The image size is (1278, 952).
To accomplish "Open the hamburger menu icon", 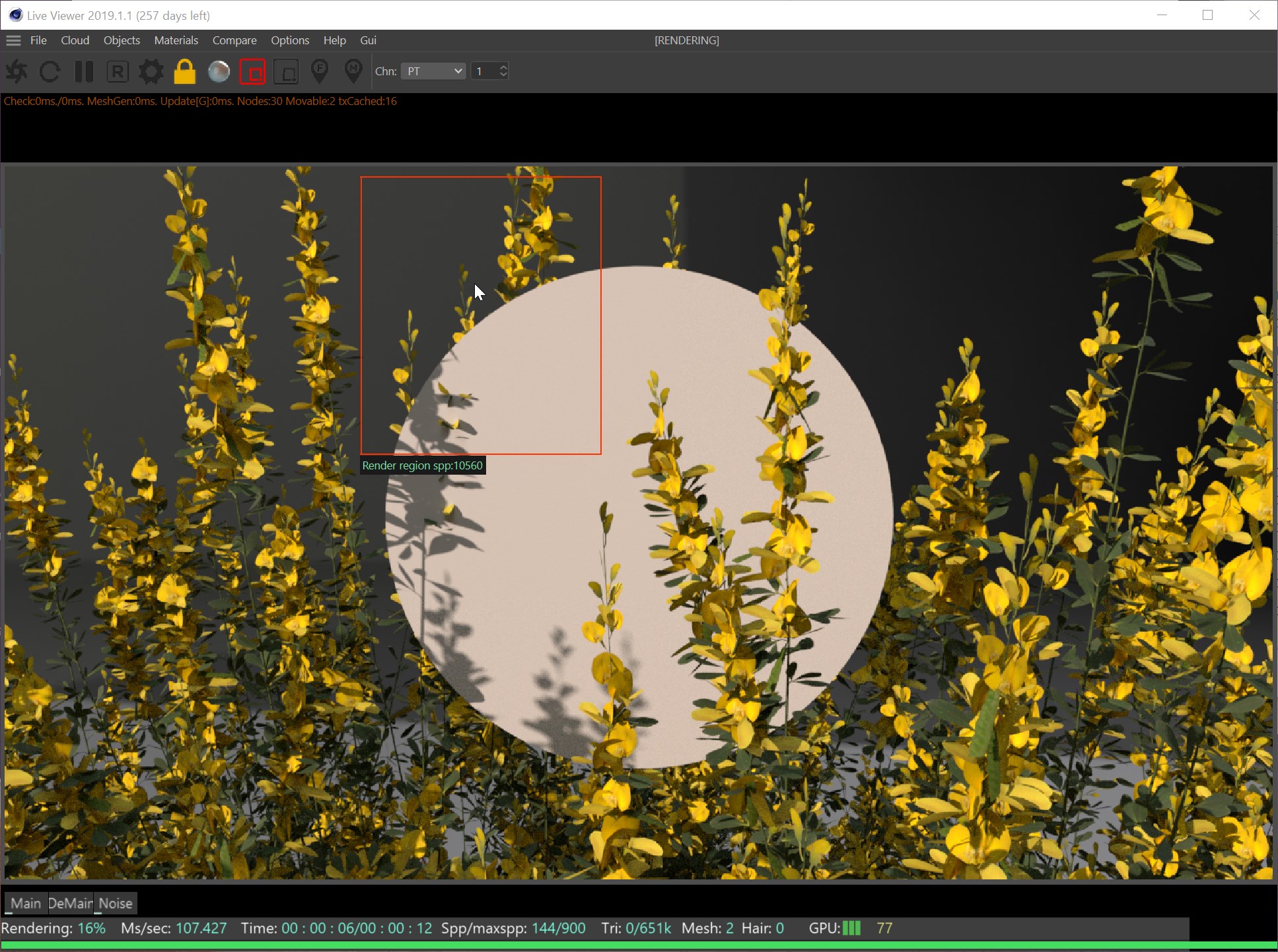I will [x=13, y=41].
